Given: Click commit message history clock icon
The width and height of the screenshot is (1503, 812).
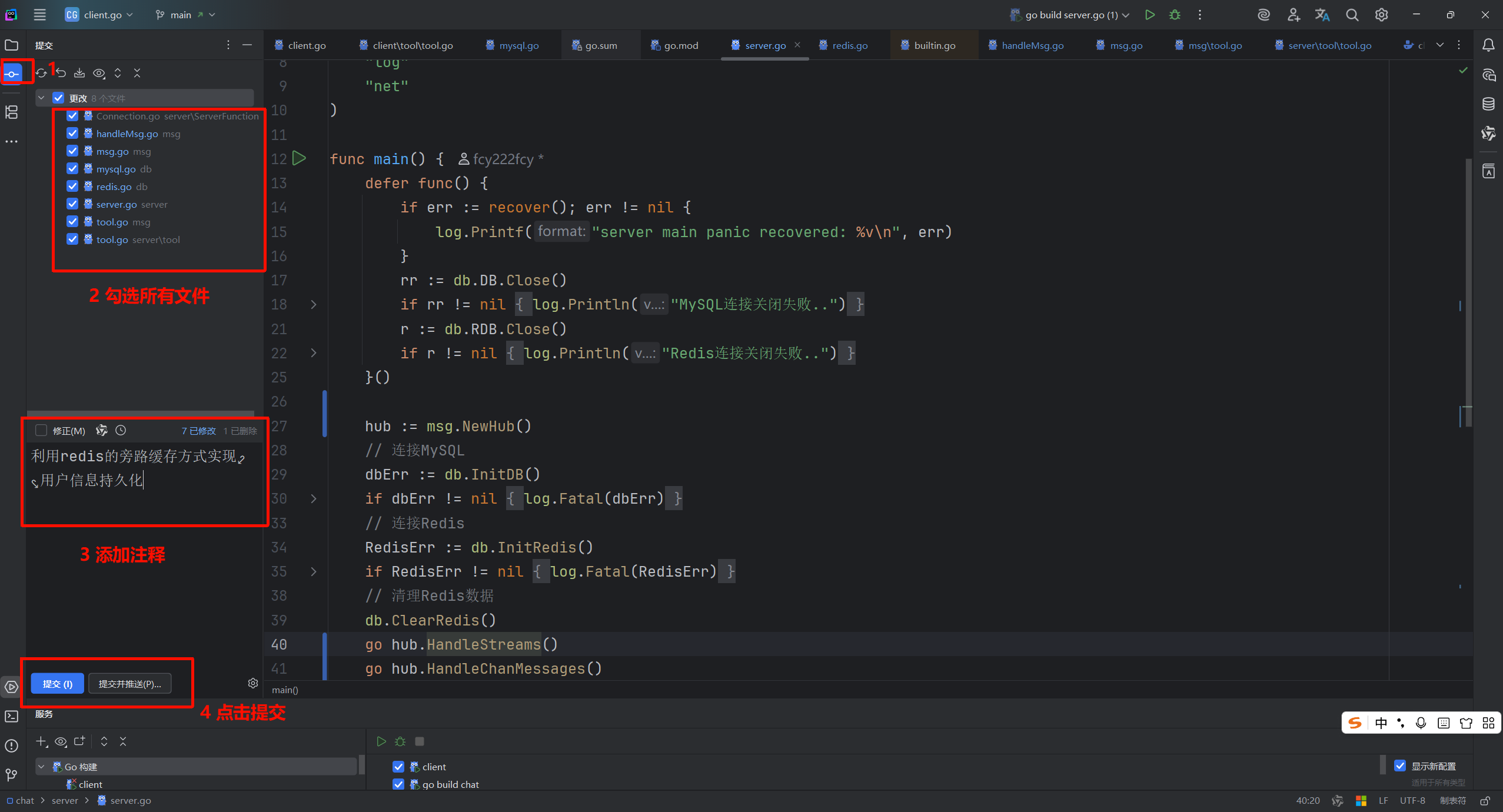Looking at the screenshot, I should [121, 430].
